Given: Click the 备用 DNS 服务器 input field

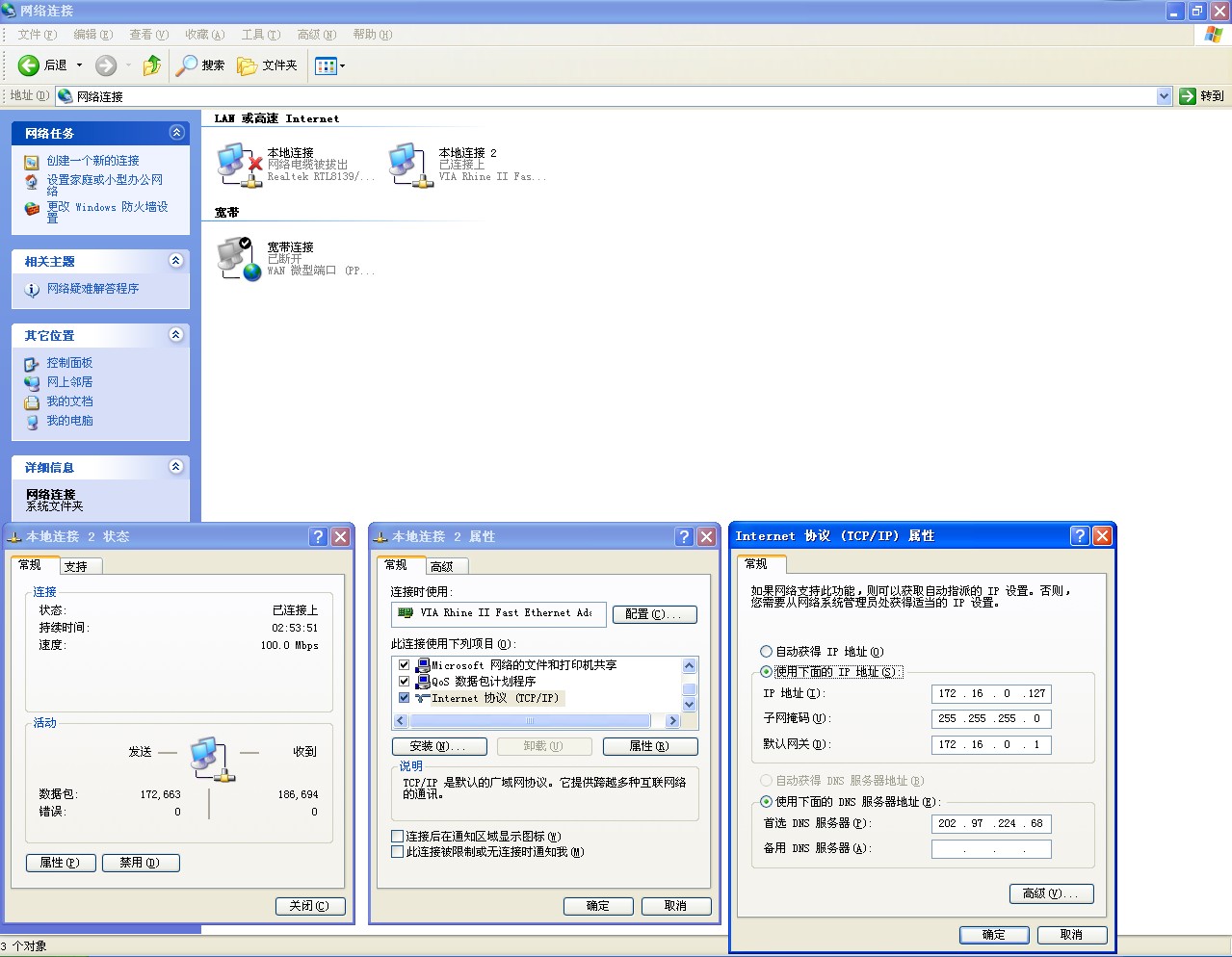Looking at the screenshot, I should [991, 849].
